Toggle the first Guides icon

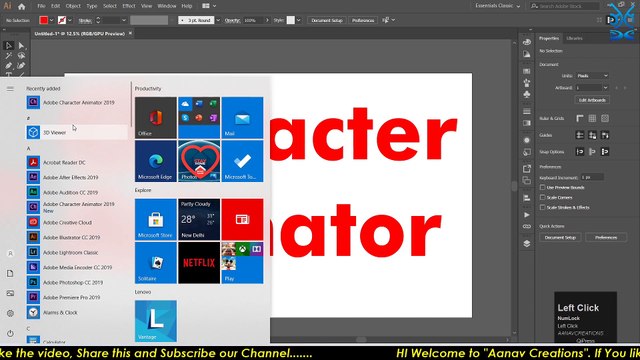(580, 135)
